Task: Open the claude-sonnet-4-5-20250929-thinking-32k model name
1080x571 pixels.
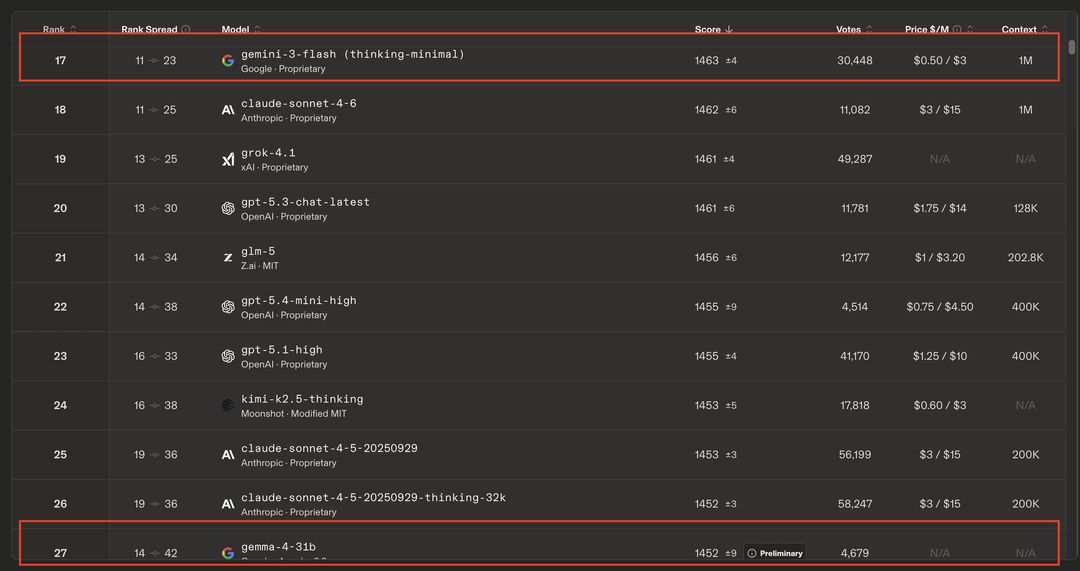Action: click(373, 498)
